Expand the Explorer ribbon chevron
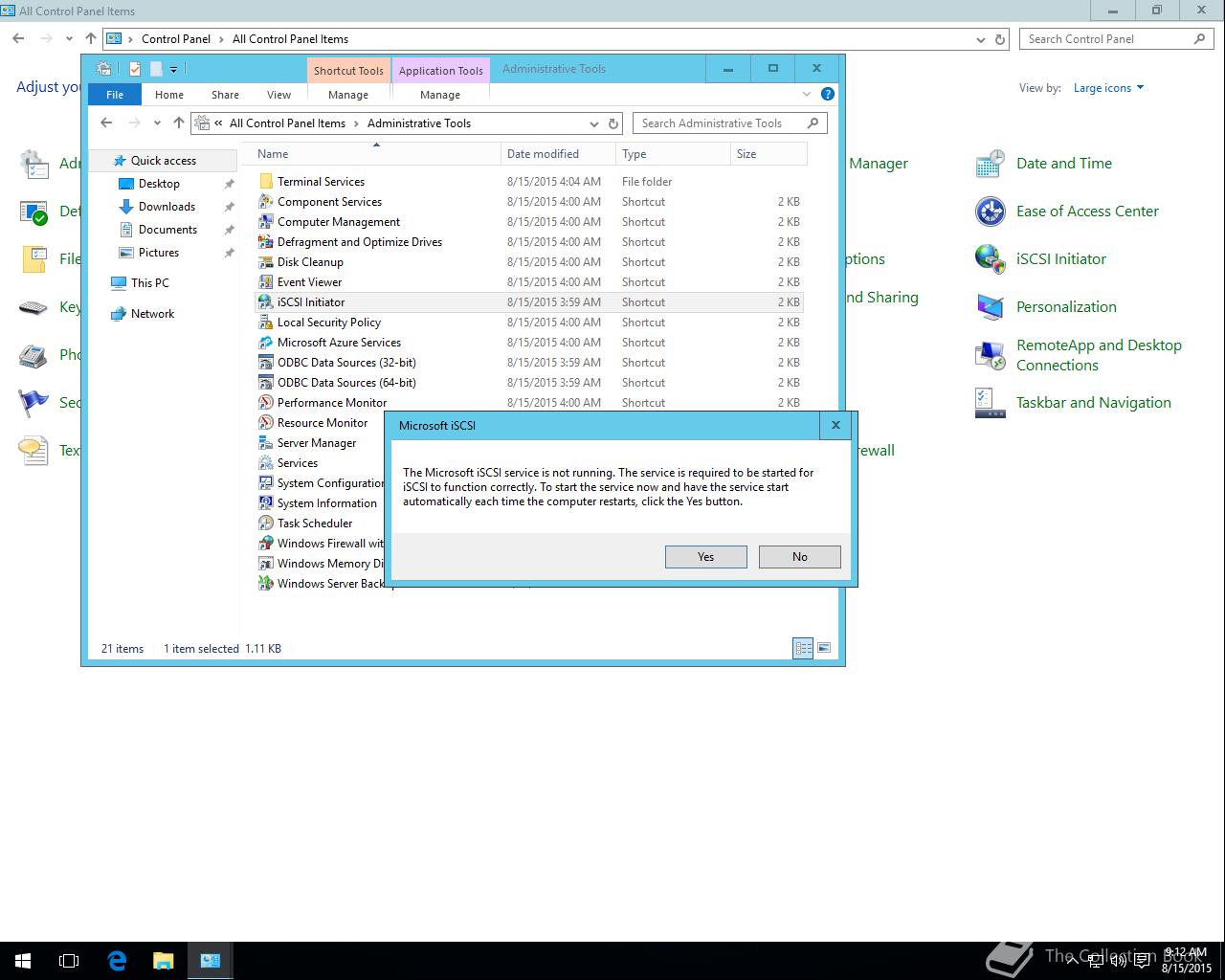This screenshot has width=1225, height=980. point(807,94)
